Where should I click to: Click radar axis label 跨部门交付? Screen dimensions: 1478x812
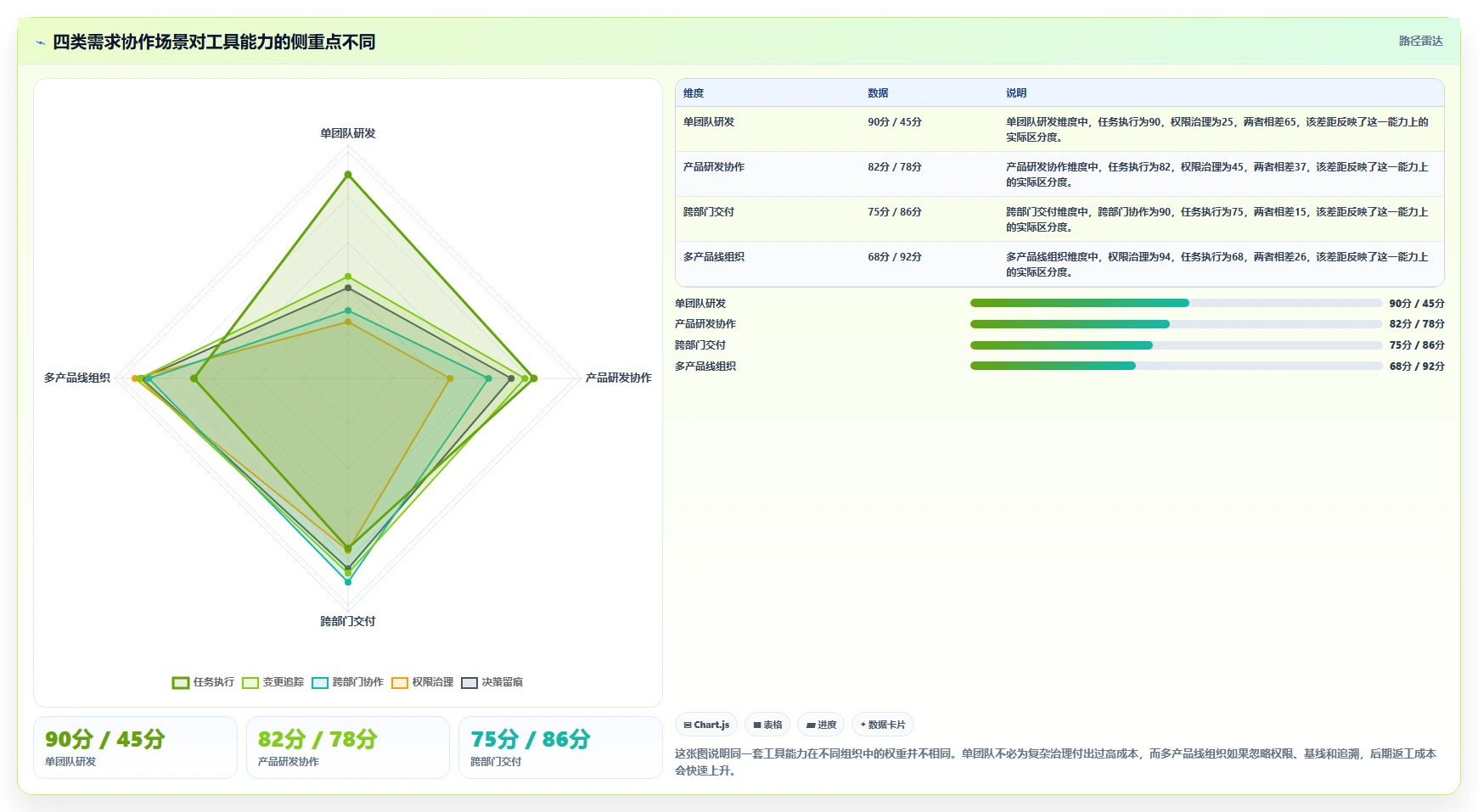pos(347,621)
